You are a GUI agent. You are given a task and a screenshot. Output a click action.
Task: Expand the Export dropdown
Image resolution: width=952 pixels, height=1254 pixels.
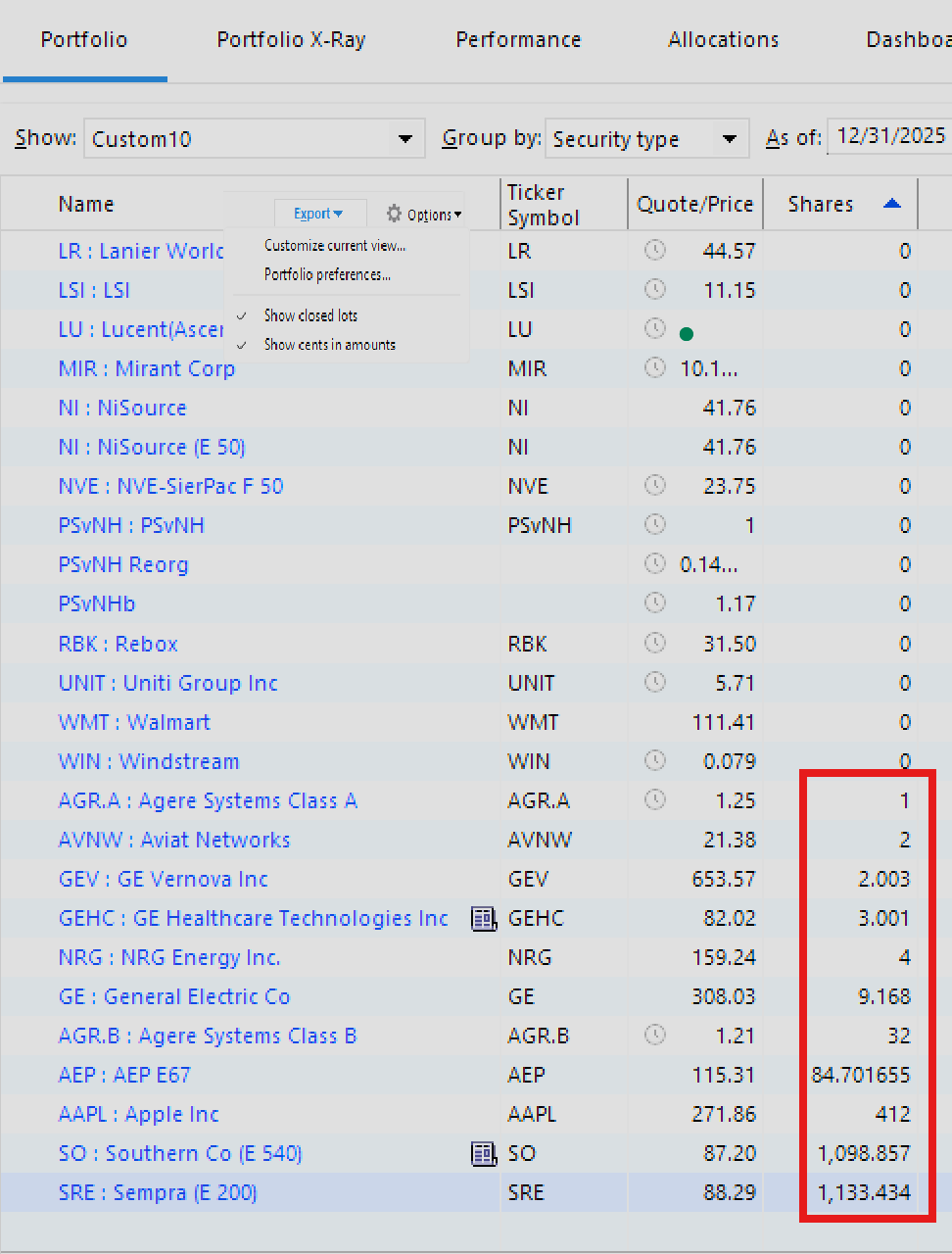coord(318,214)
